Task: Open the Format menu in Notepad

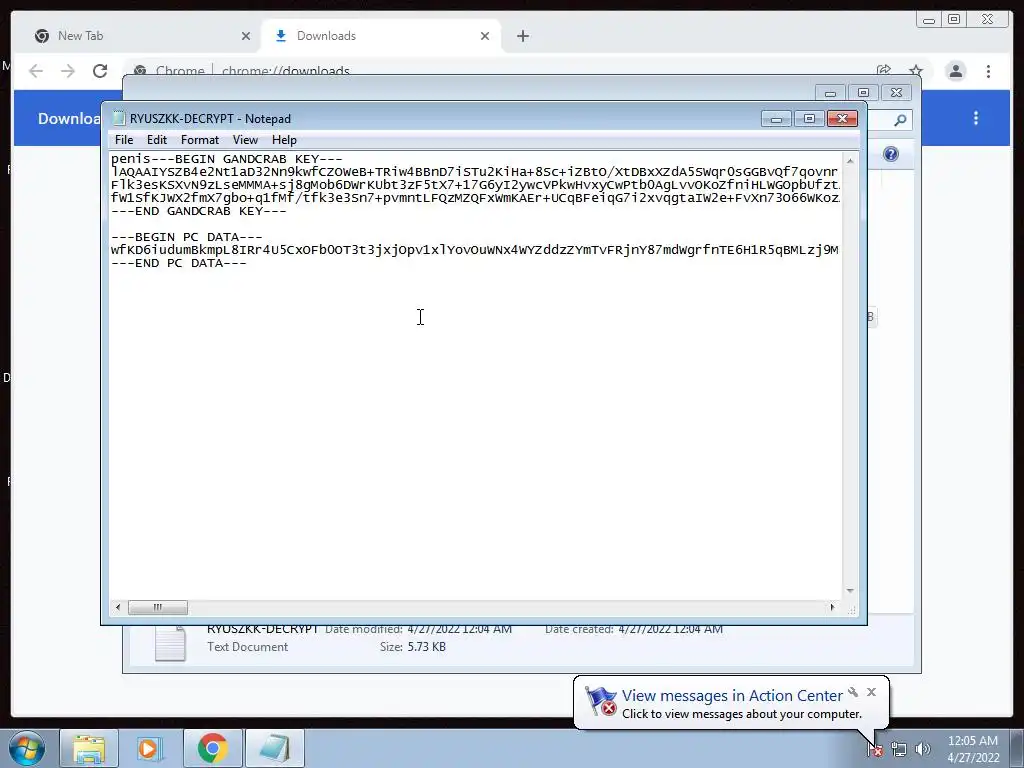Action: 199,140
